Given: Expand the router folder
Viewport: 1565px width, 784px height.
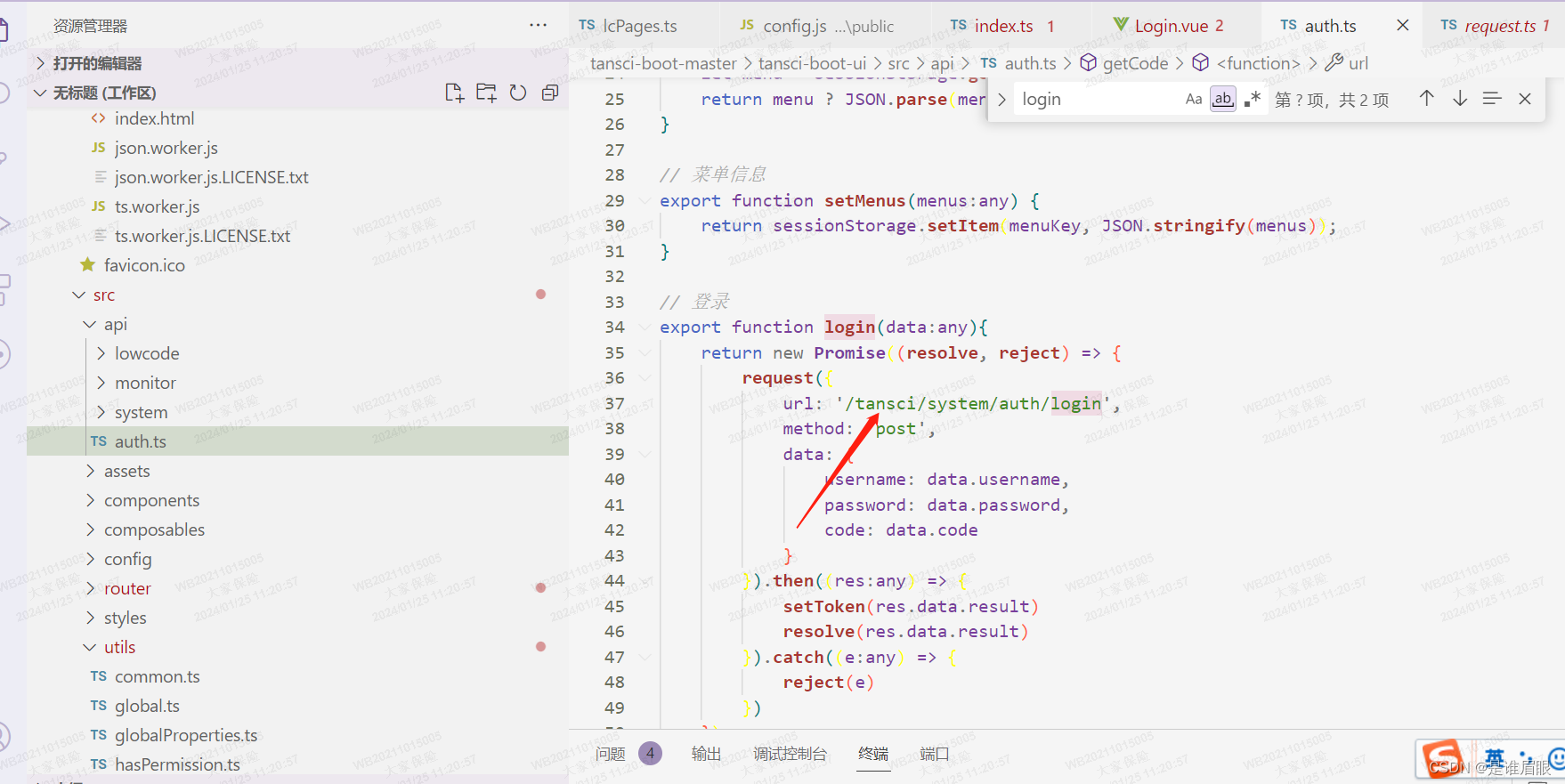Looking at the screenshot, I should coord(127,588).
